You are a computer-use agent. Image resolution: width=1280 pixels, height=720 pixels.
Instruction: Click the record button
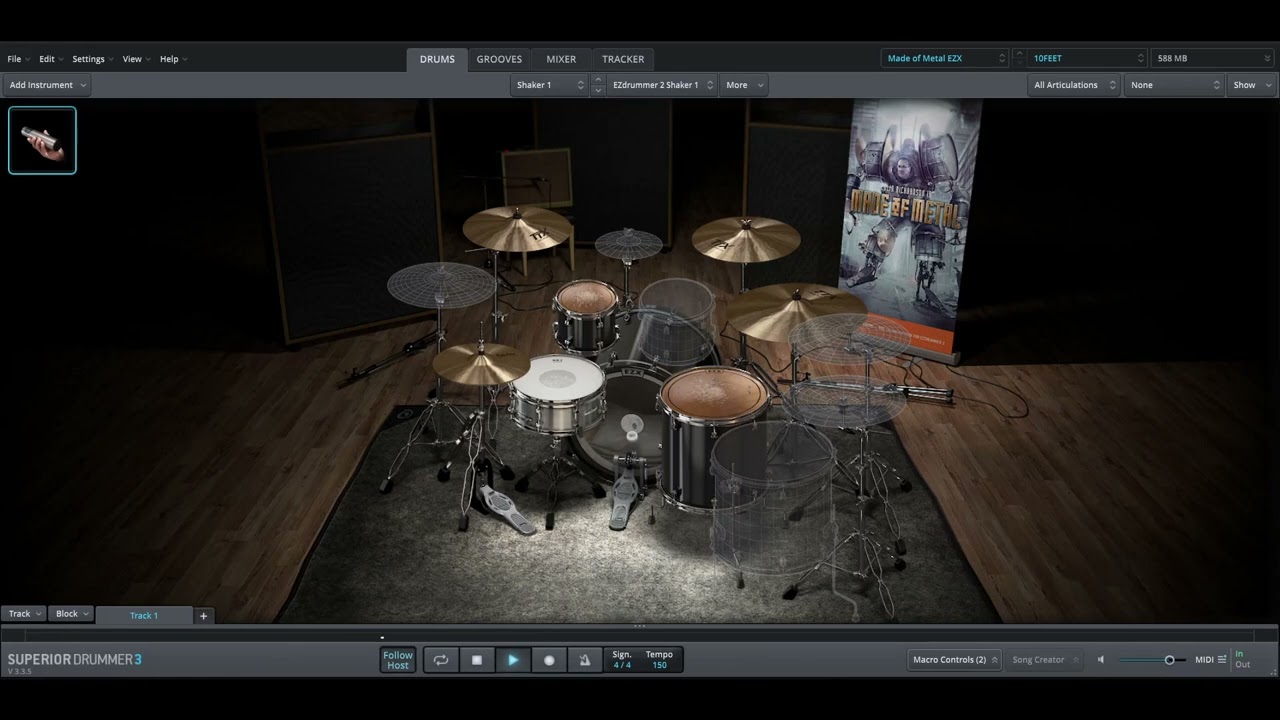pos(549,660)
